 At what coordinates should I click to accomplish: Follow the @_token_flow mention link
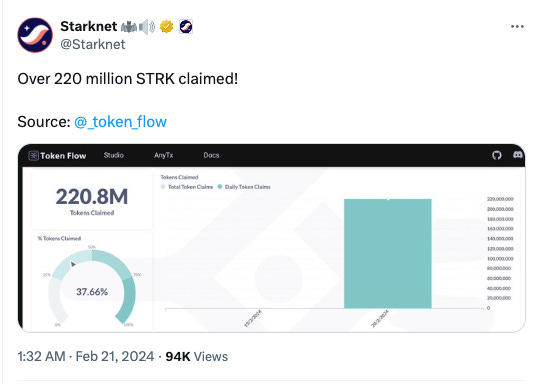[120, 122]
